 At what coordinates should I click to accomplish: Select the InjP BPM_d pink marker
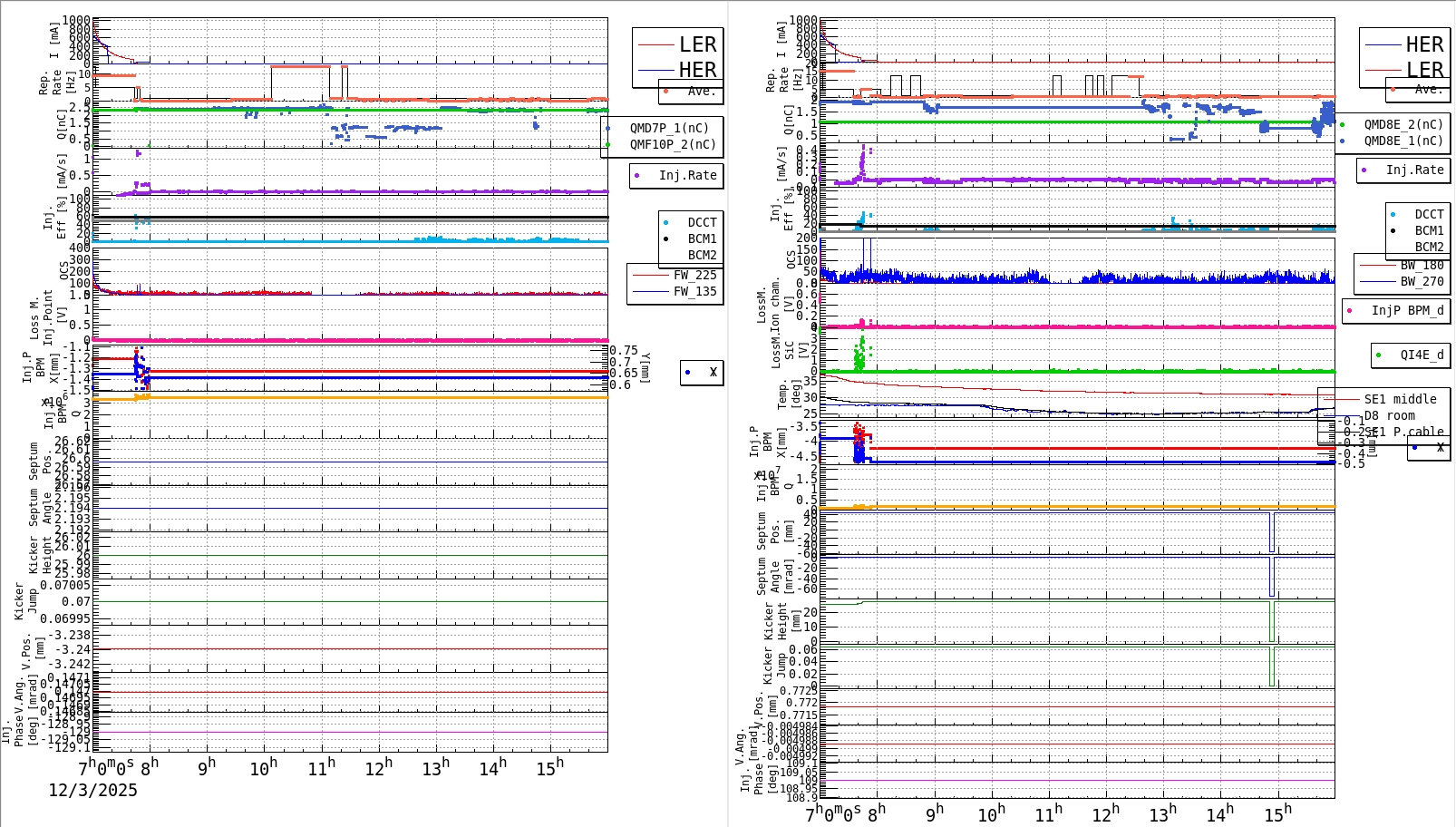coord(1349,310)
